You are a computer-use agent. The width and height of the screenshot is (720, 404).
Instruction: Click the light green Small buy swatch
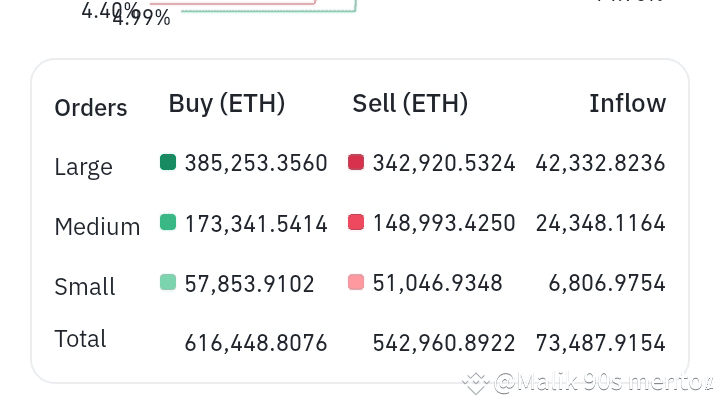[x=168, y=282]
